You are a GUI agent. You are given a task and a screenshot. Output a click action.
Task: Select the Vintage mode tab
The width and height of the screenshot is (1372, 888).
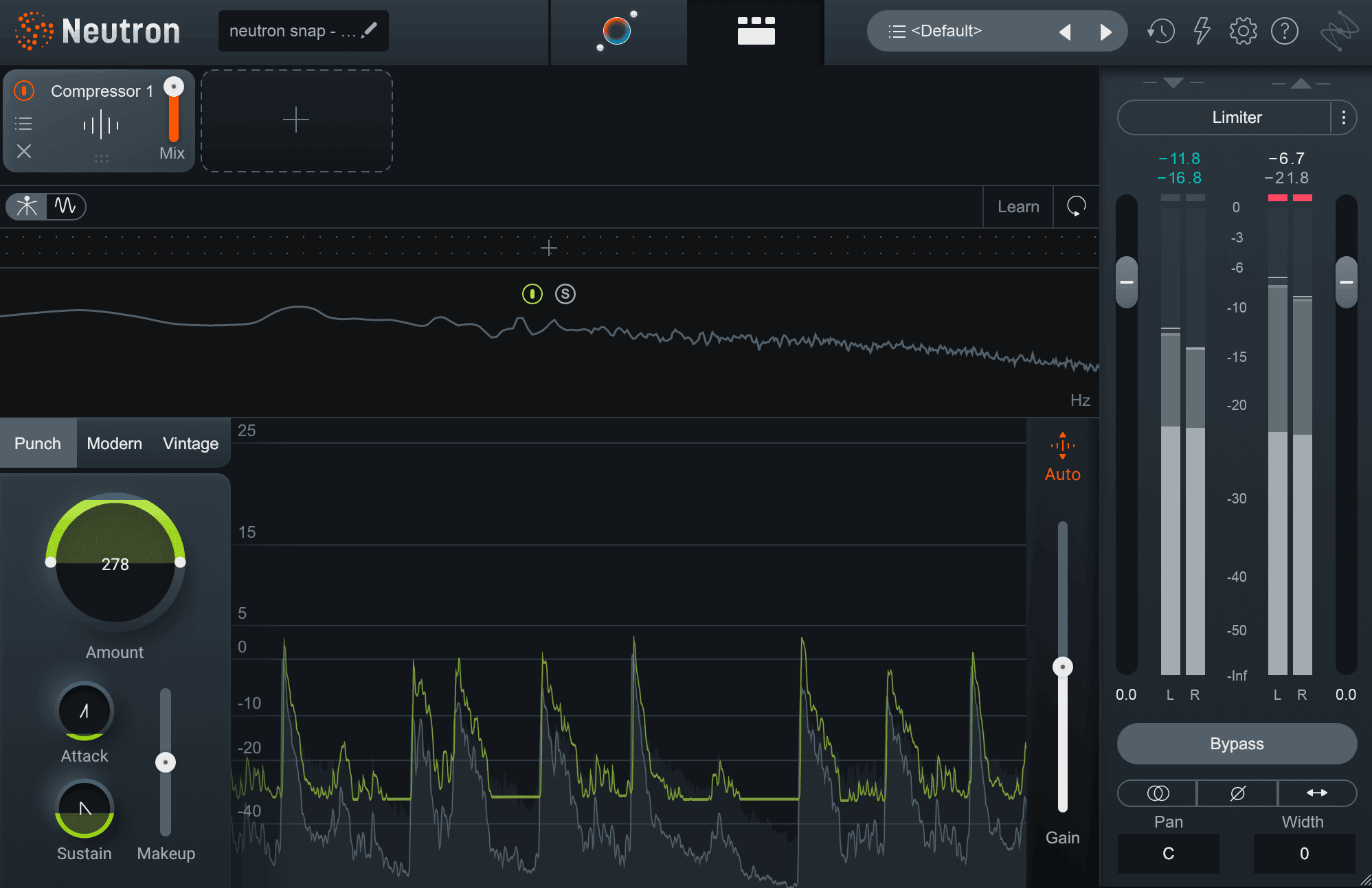[191, 444]
